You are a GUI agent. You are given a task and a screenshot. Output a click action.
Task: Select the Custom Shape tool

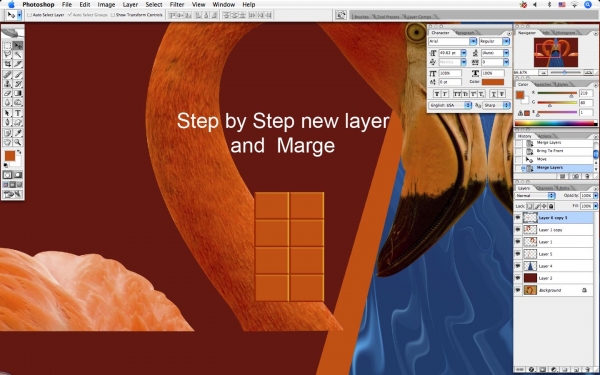[18, 122]
